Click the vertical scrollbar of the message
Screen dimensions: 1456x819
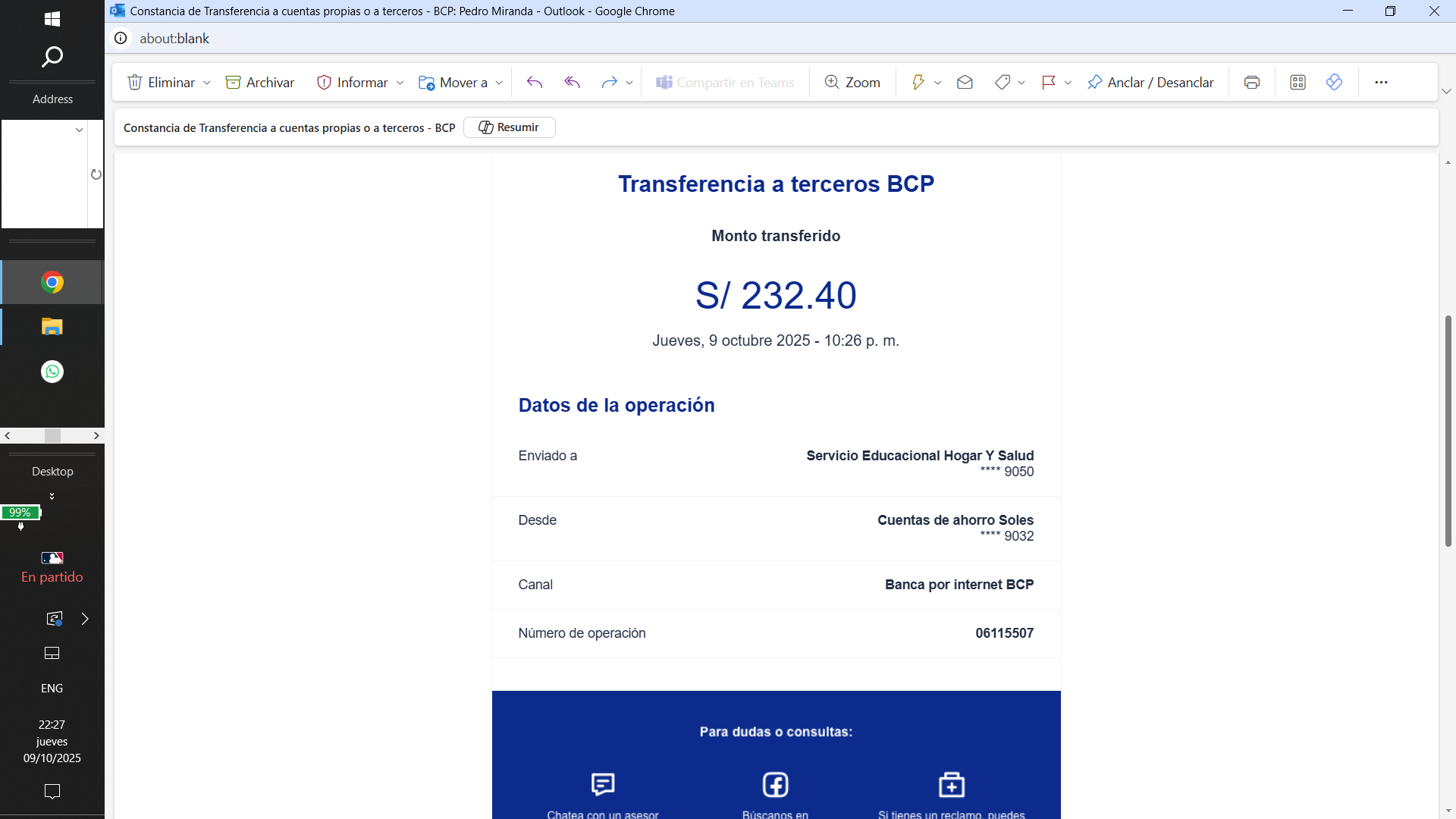1448,431
